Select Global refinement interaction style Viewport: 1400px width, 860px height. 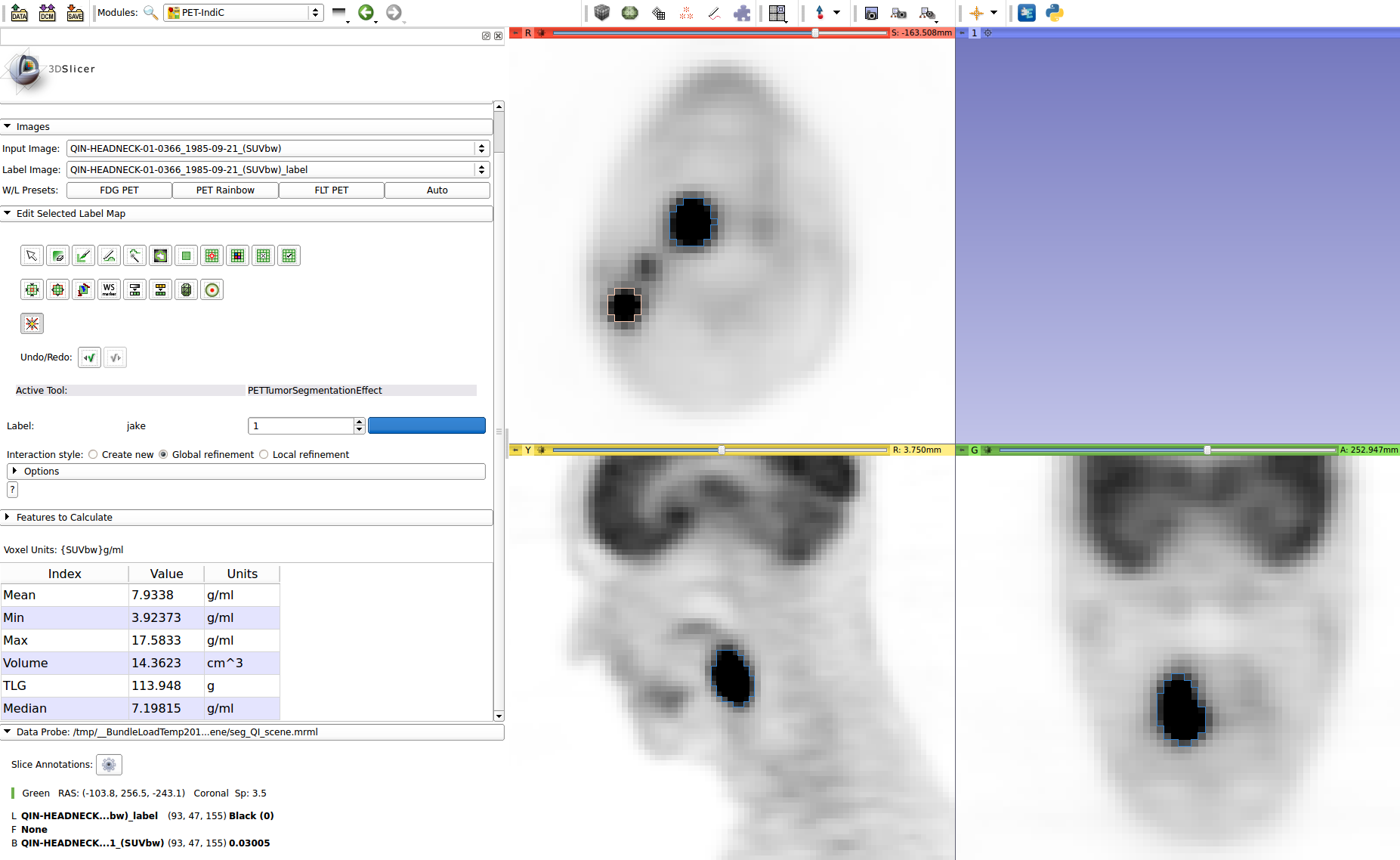[x=163, y=454]
